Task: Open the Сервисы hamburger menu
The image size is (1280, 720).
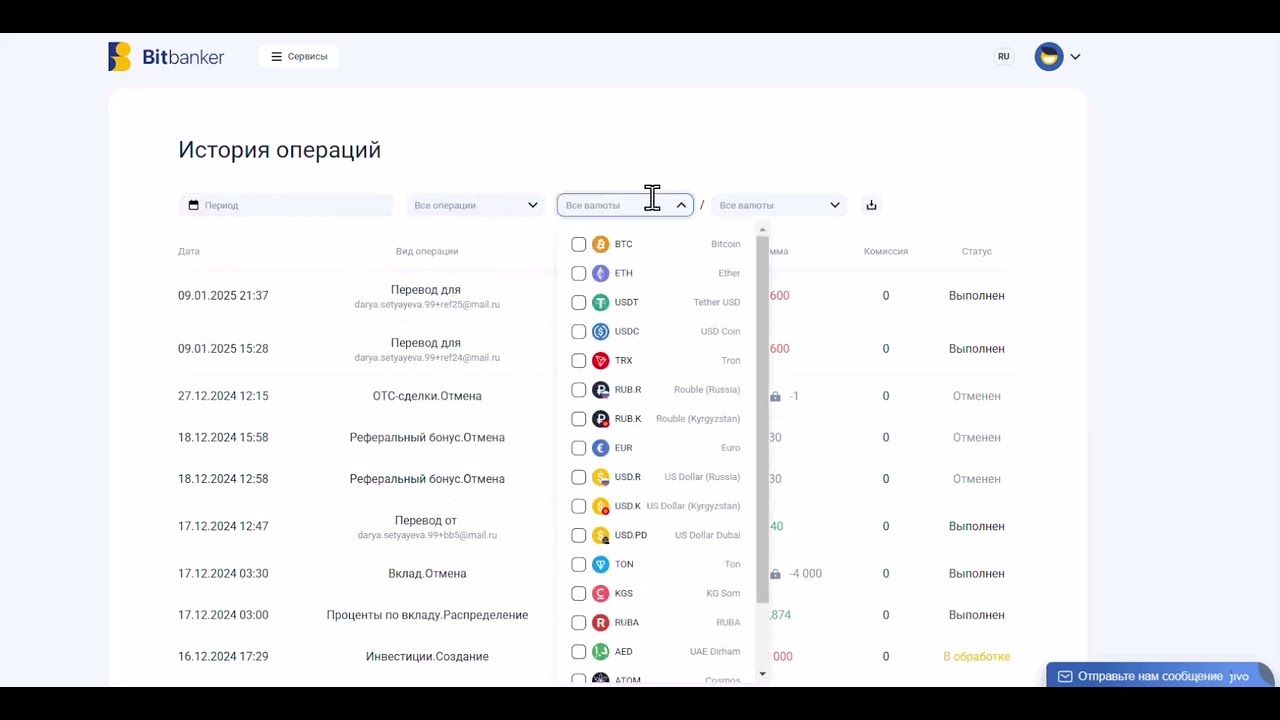Action: click(299, 57)
